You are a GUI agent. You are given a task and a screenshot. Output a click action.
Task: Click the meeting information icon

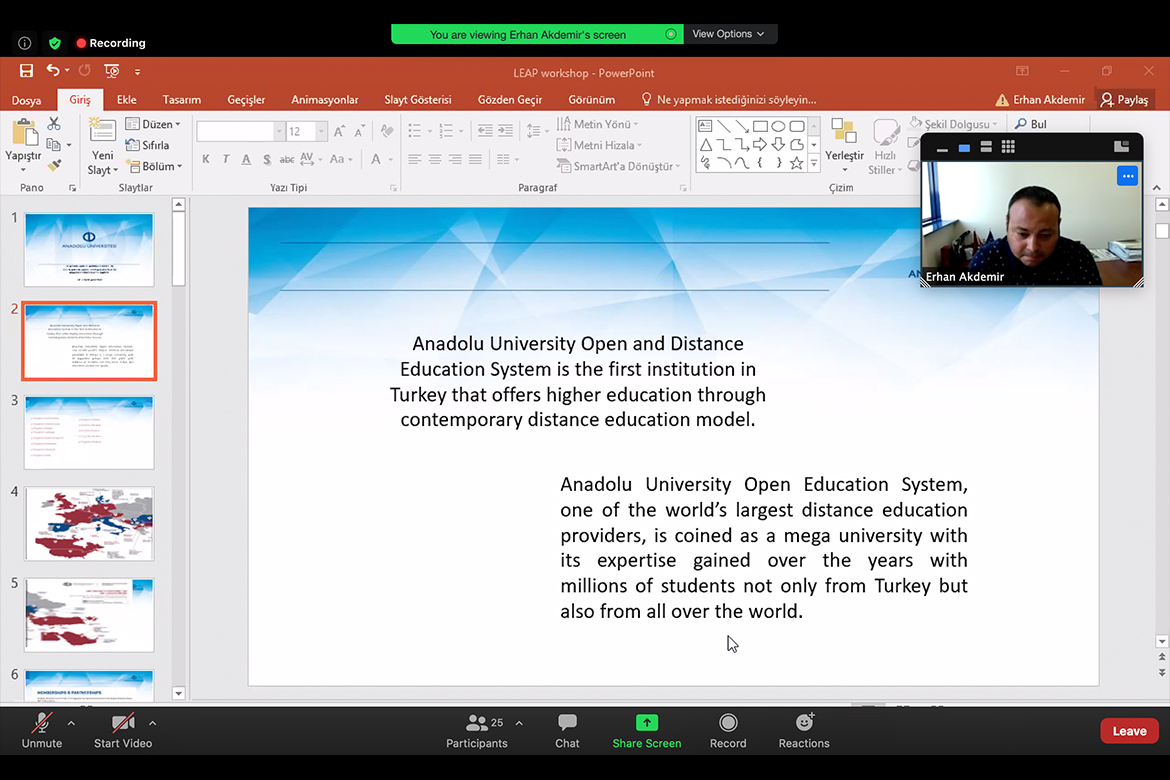(x=25, y=43)
